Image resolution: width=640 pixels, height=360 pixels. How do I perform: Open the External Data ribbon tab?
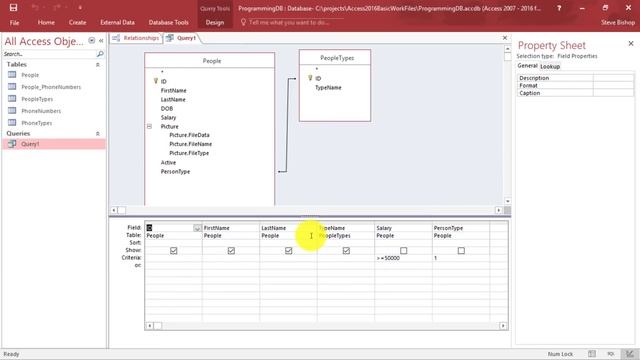point(118,22)
